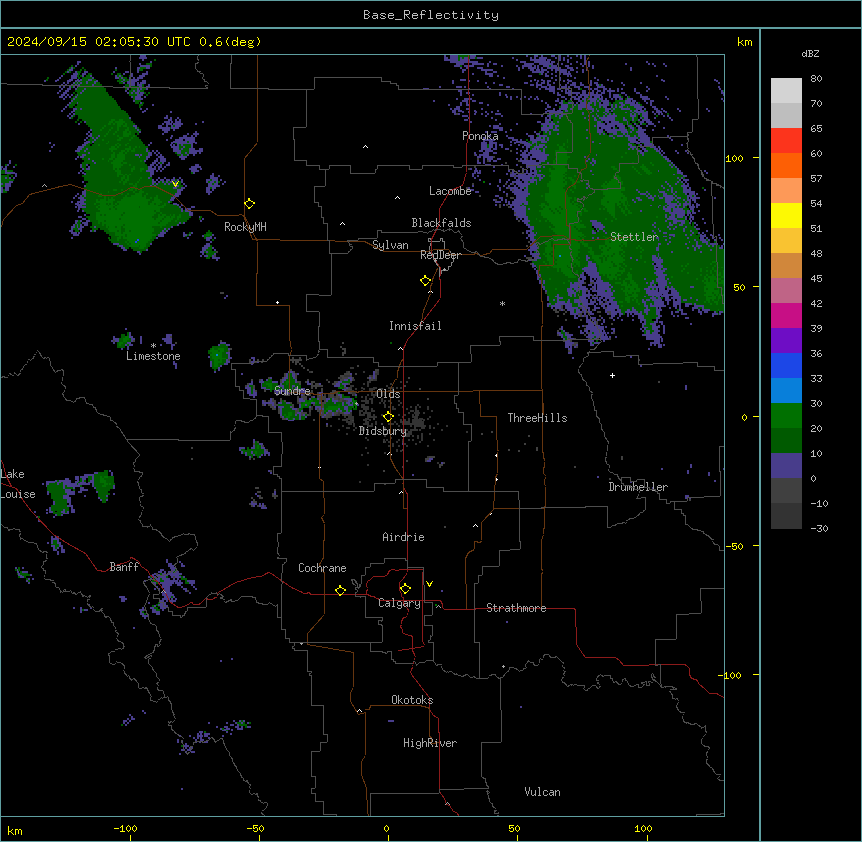Click the Limestone label
This screenshot has height=842, width=862.
point(153,356)
